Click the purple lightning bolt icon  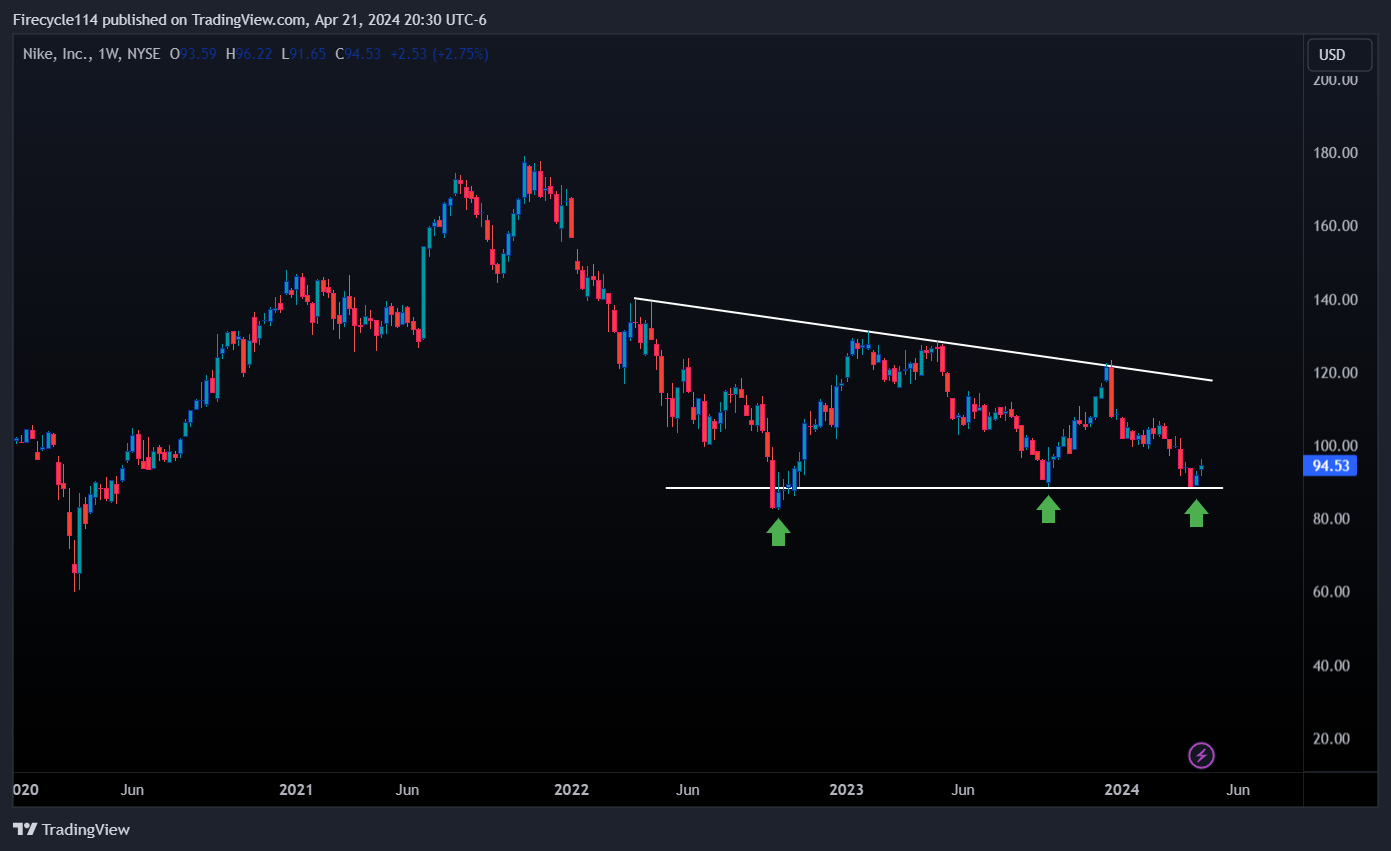tap(1201, 755)
